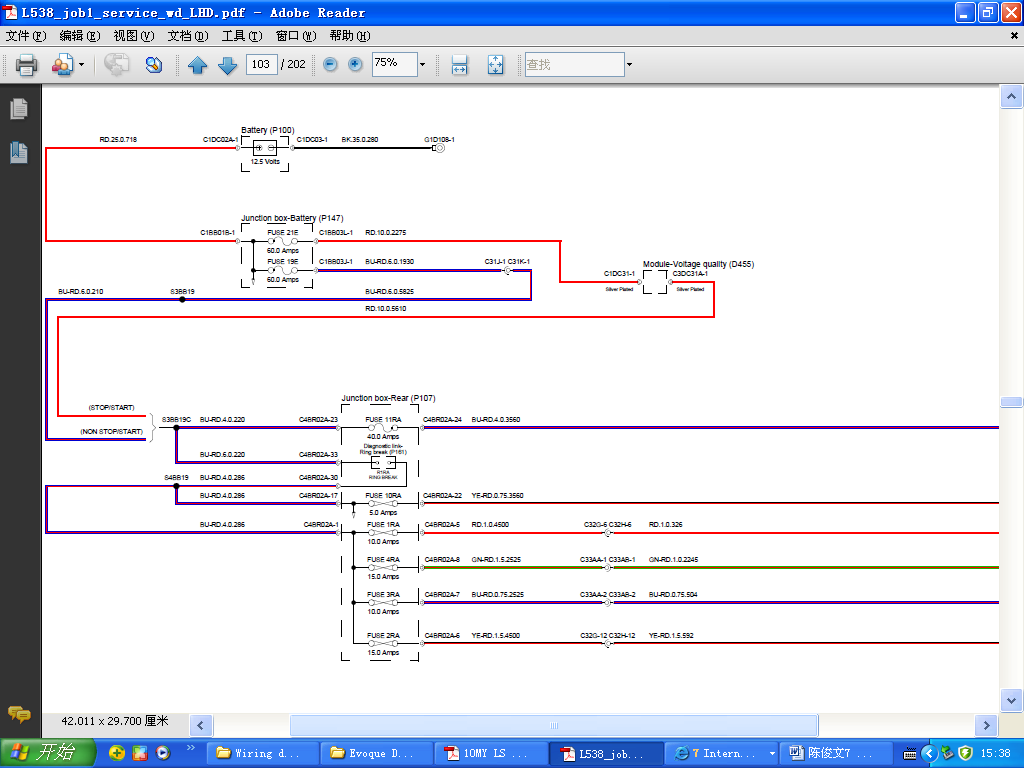Open the 文档(D) menu

coord(188,36)
